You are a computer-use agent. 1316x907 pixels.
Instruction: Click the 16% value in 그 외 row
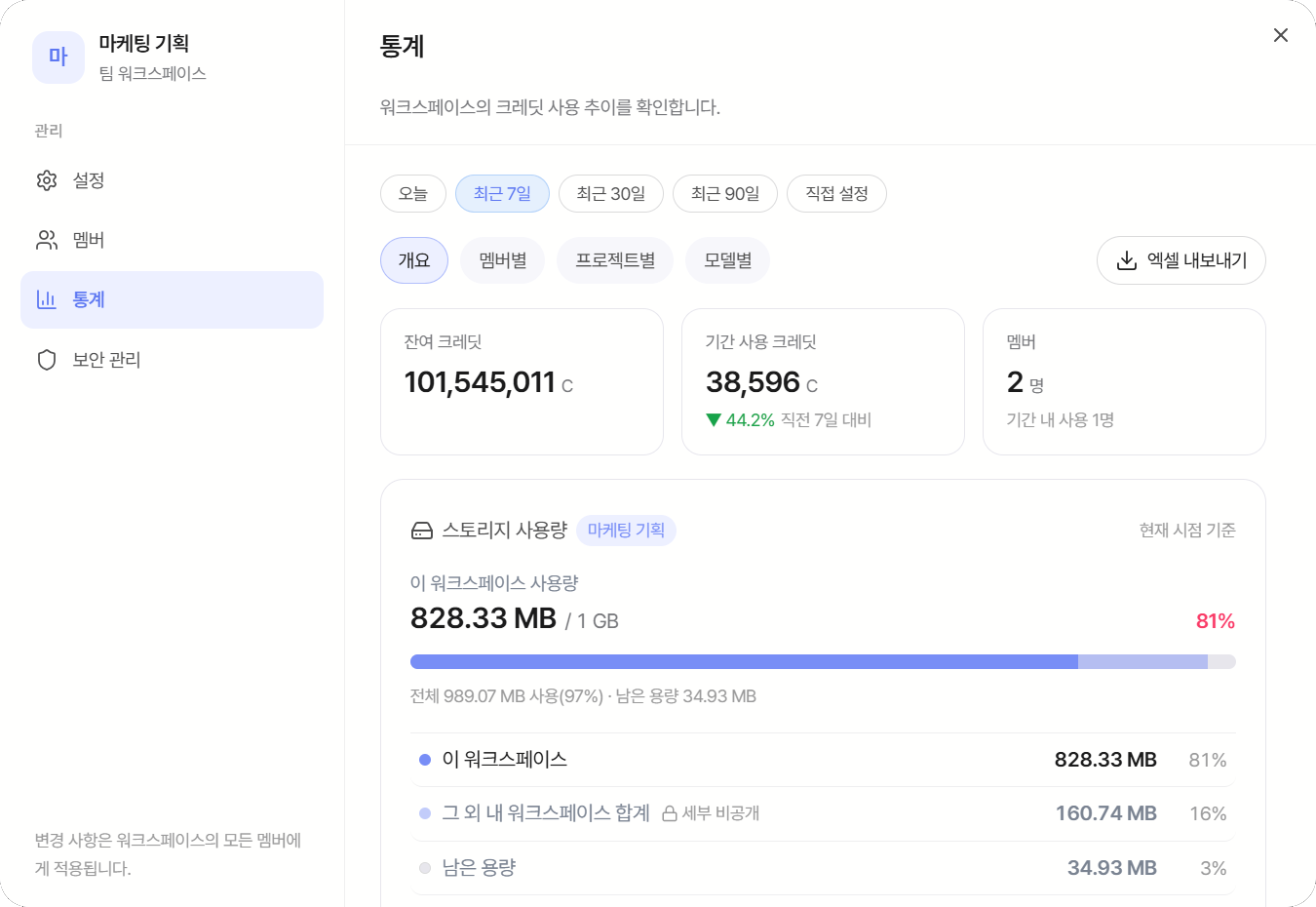pyautogui.click(x=1208, y=813)
